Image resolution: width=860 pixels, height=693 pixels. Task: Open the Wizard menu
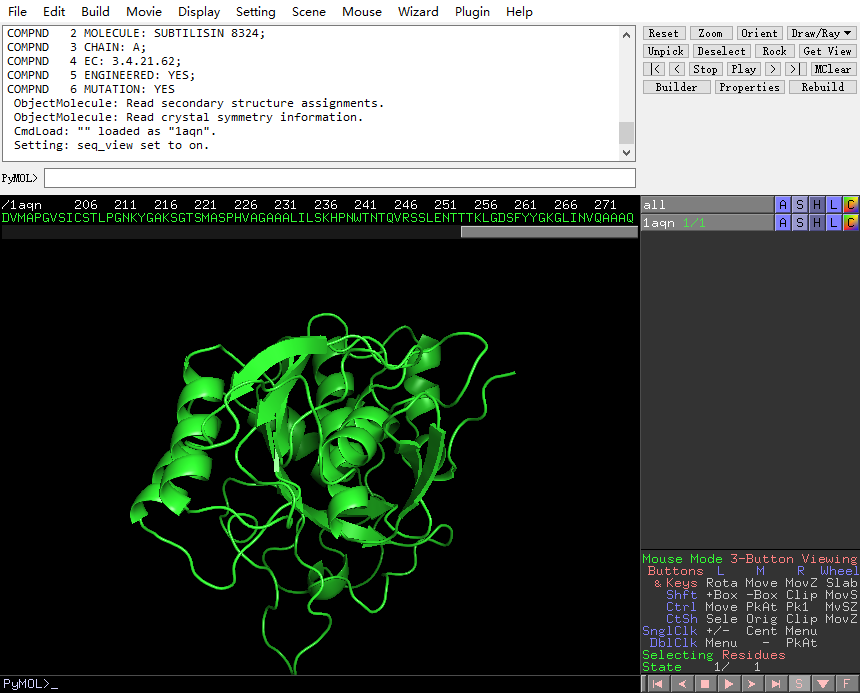pyautogui.click(x=418, y=12)
